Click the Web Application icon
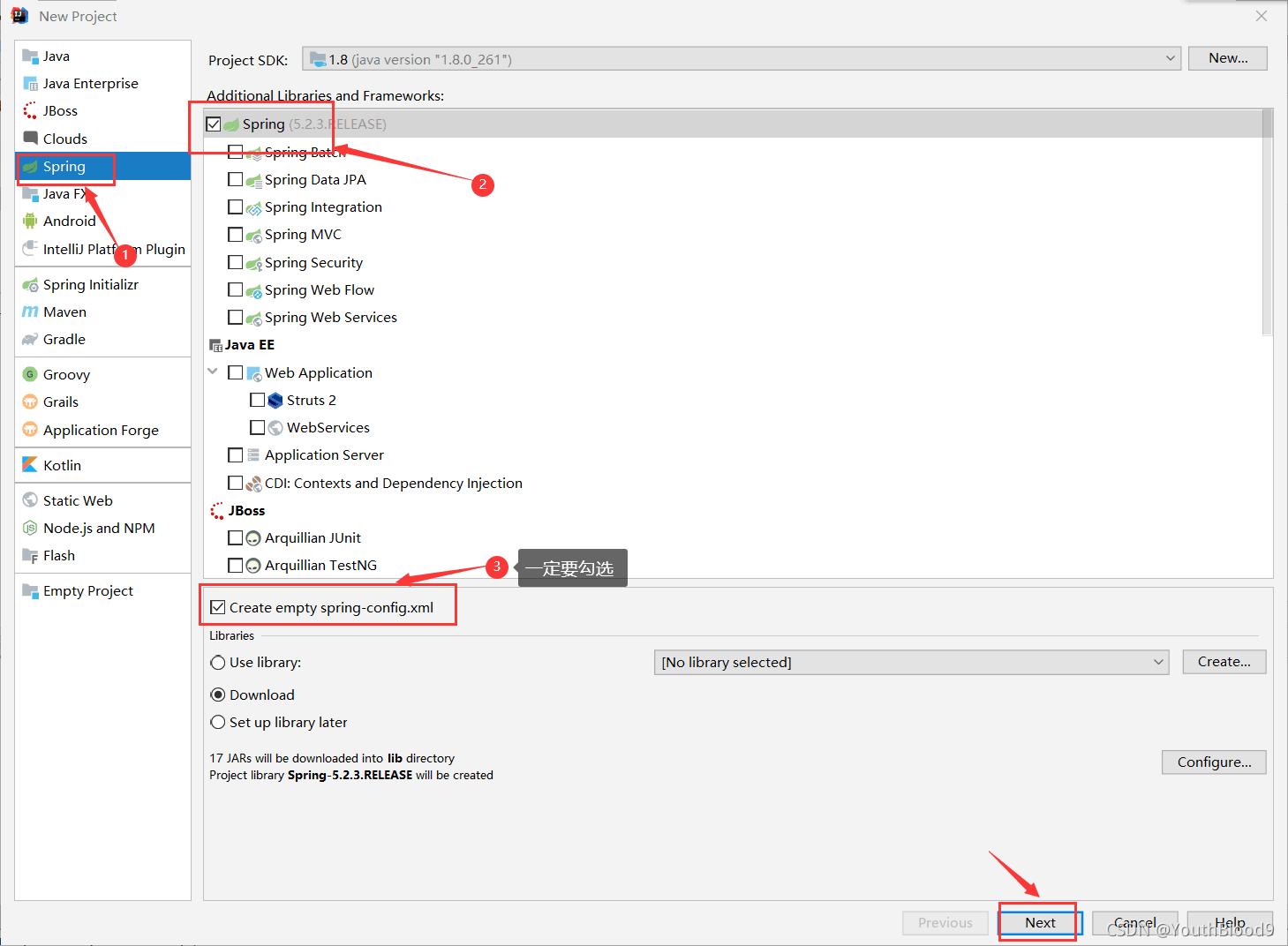This screenshot has width=1288, height=946. point(254,373)
